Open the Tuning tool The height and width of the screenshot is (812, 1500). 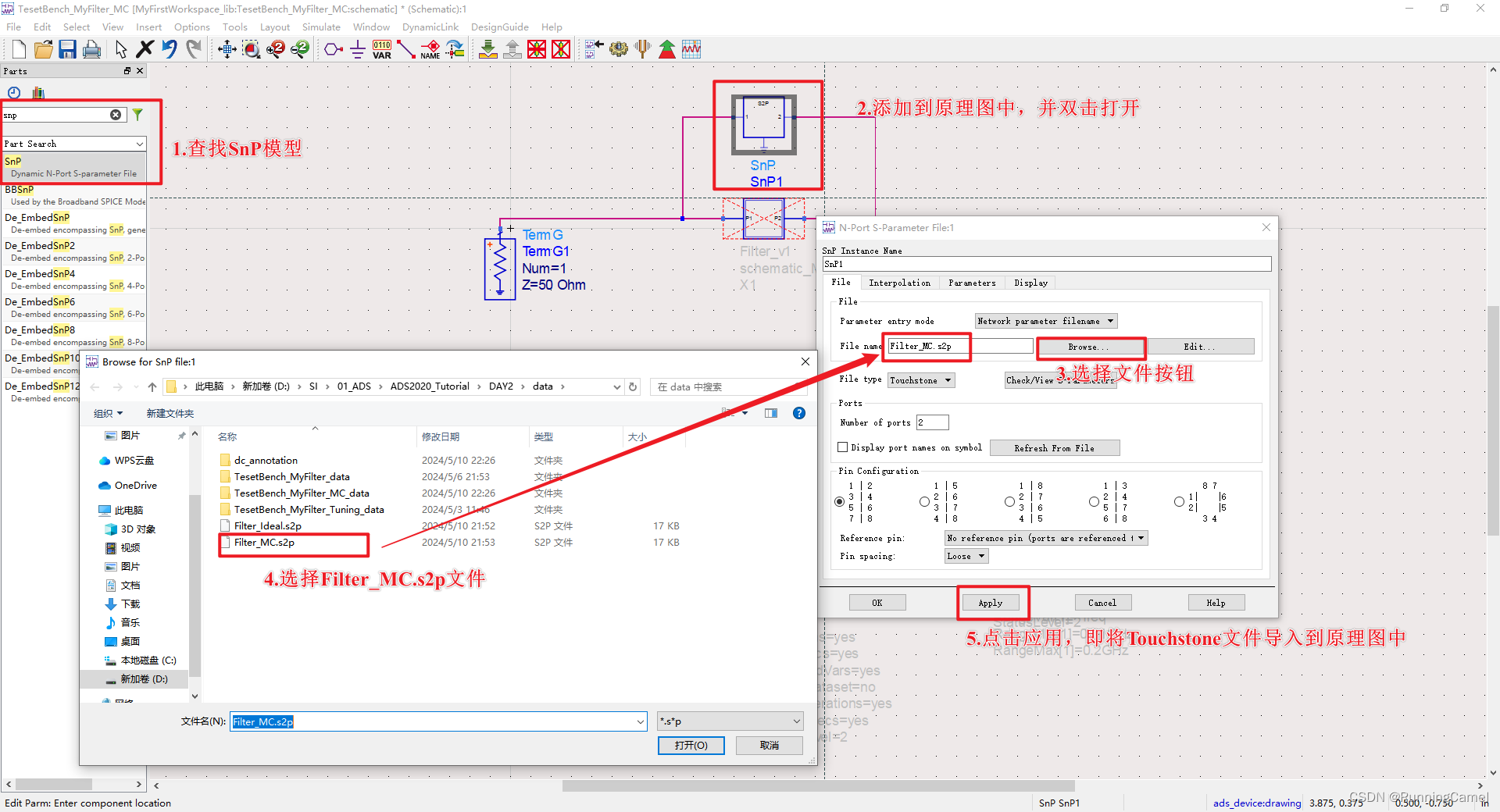[642, 49]
